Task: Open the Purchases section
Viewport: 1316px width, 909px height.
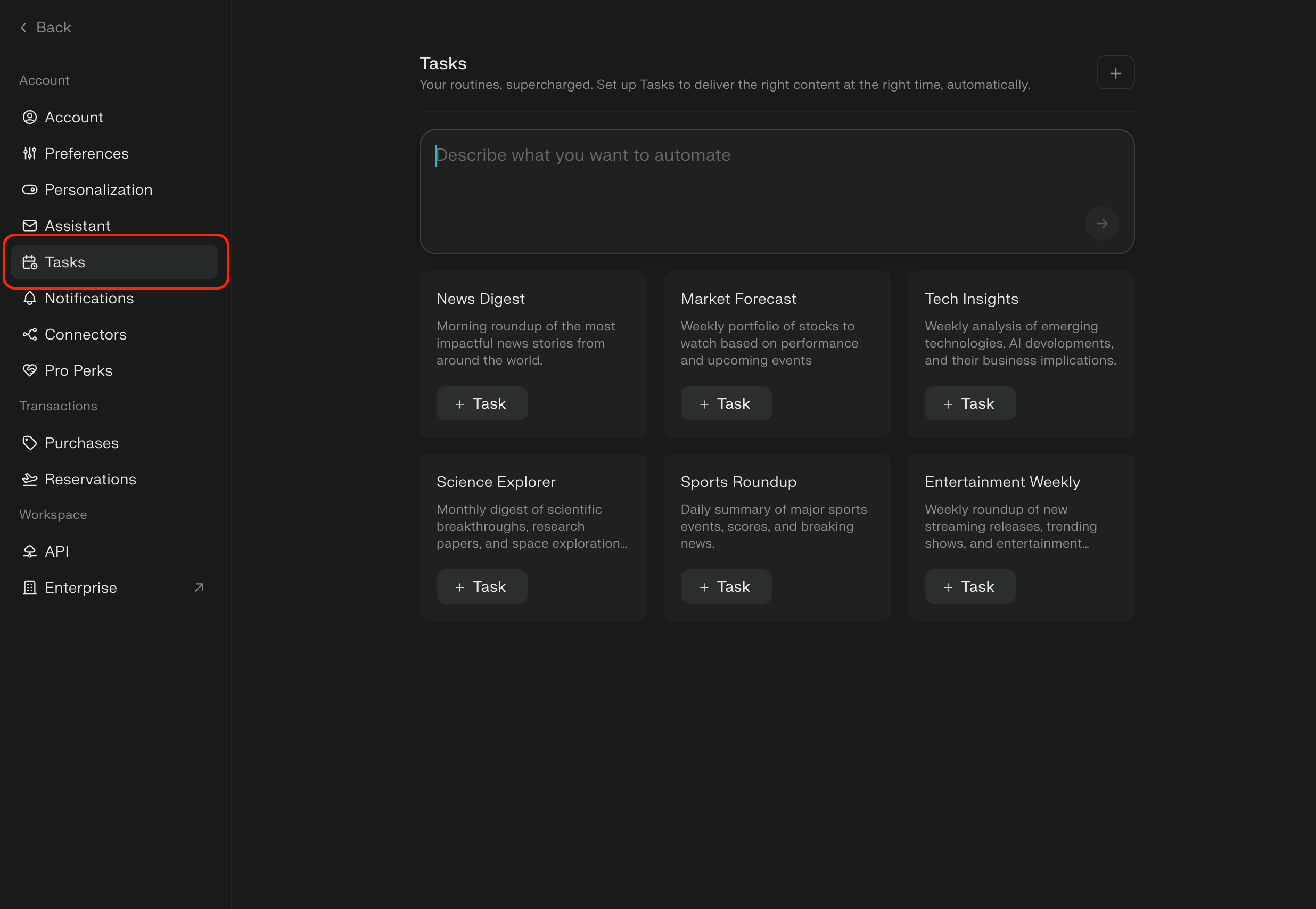Action: point(81,443)
